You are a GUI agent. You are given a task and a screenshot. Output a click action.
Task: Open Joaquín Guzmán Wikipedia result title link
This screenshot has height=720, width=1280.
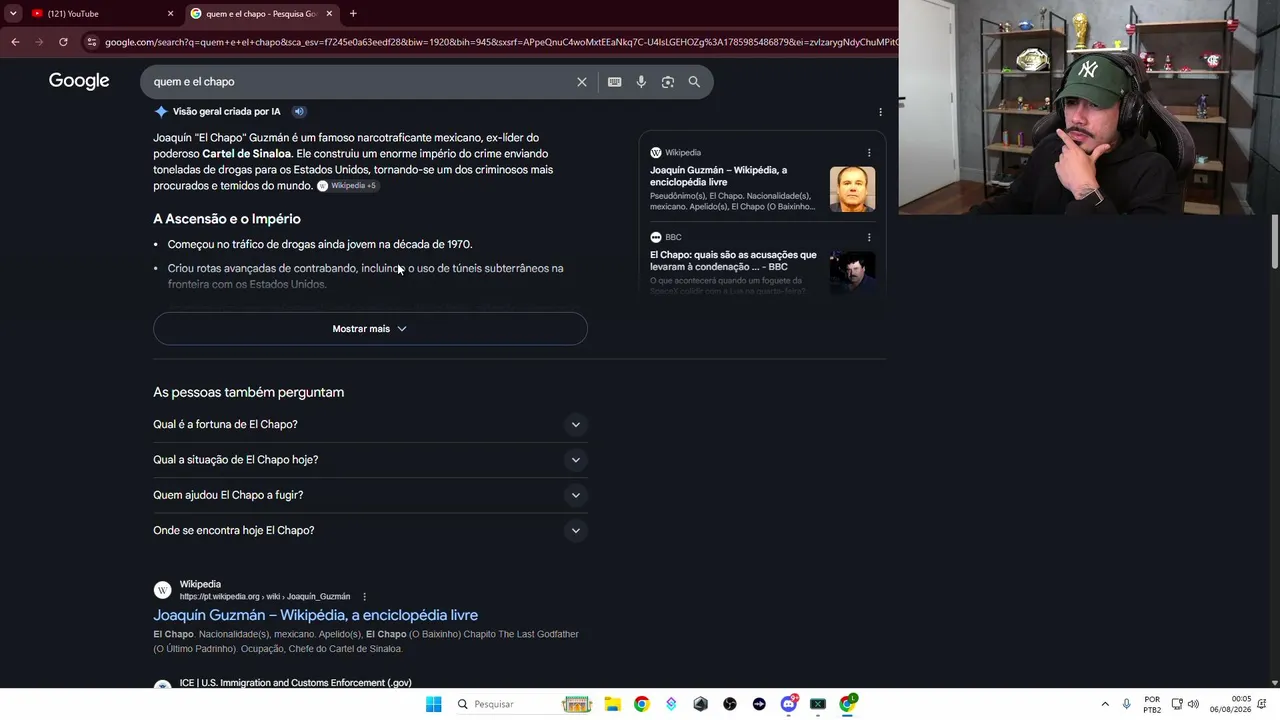pos(315,615)
